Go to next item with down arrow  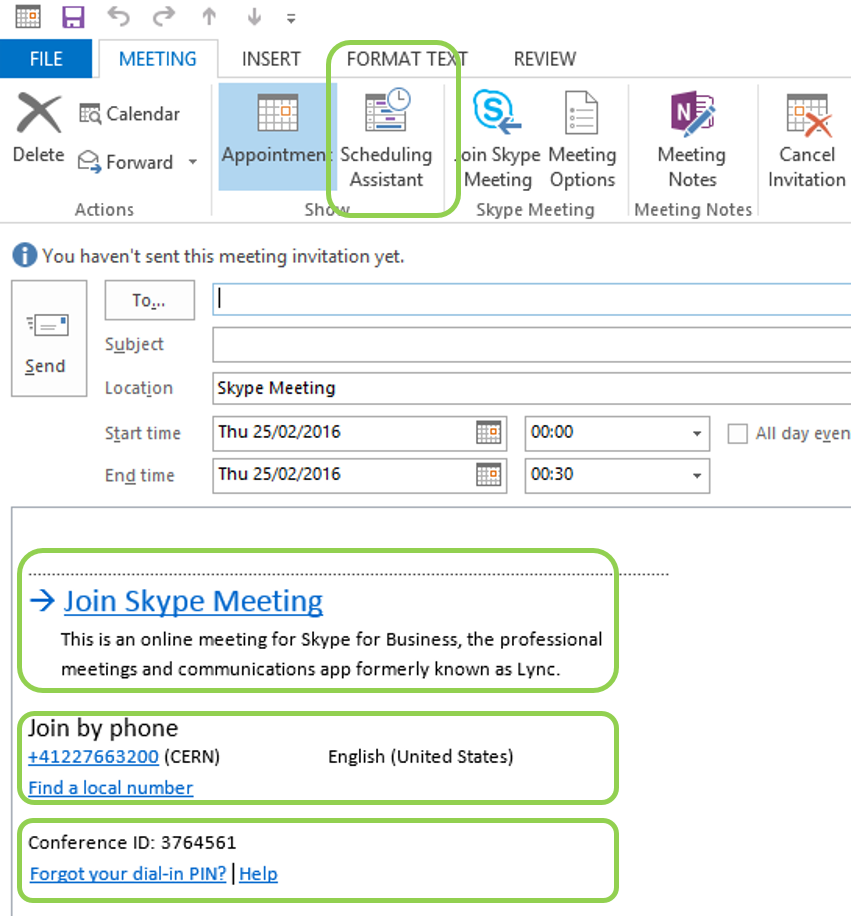(x=254, y=17)
